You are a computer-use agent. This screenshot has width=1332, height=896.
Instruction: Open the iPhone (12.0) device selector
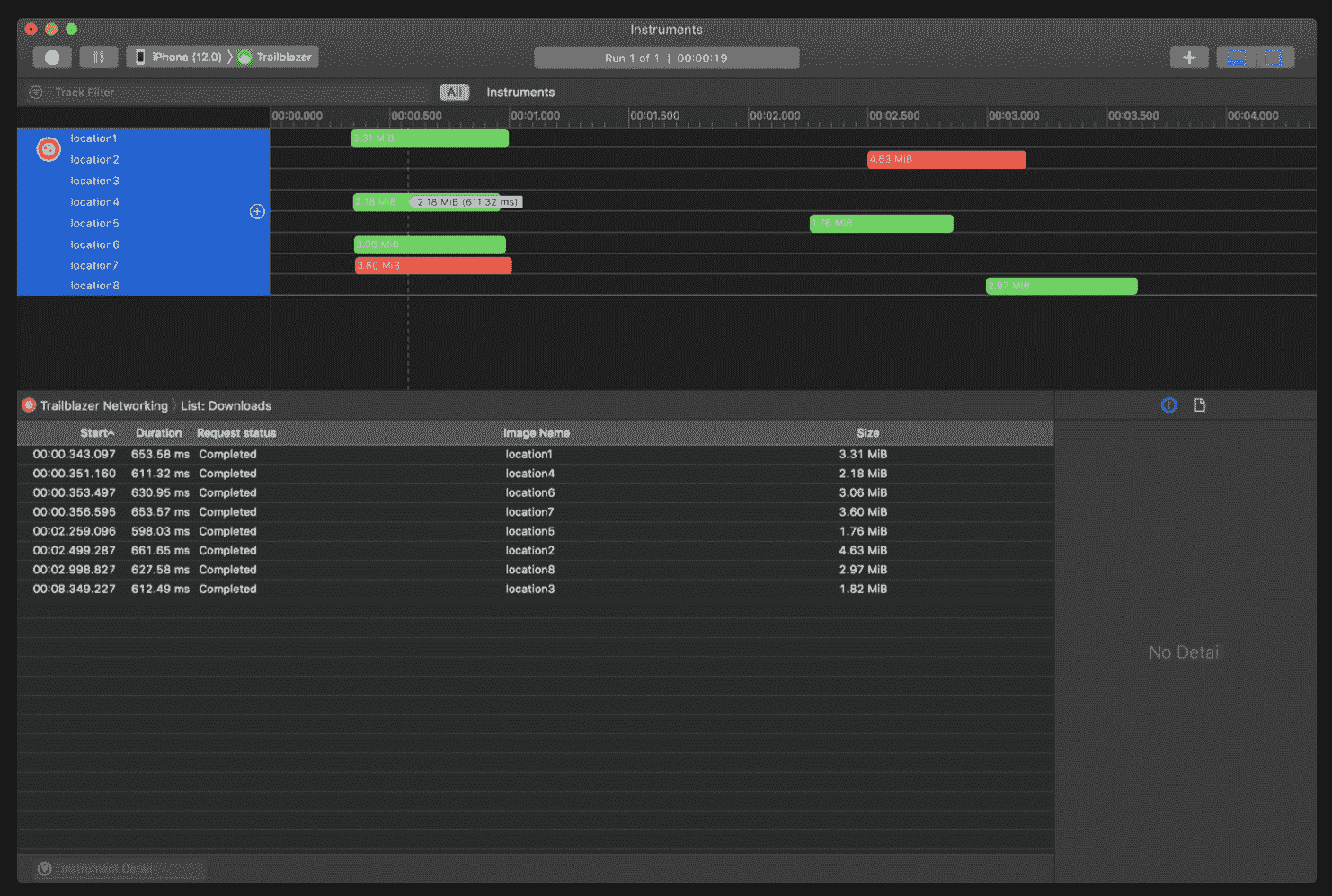178,58
